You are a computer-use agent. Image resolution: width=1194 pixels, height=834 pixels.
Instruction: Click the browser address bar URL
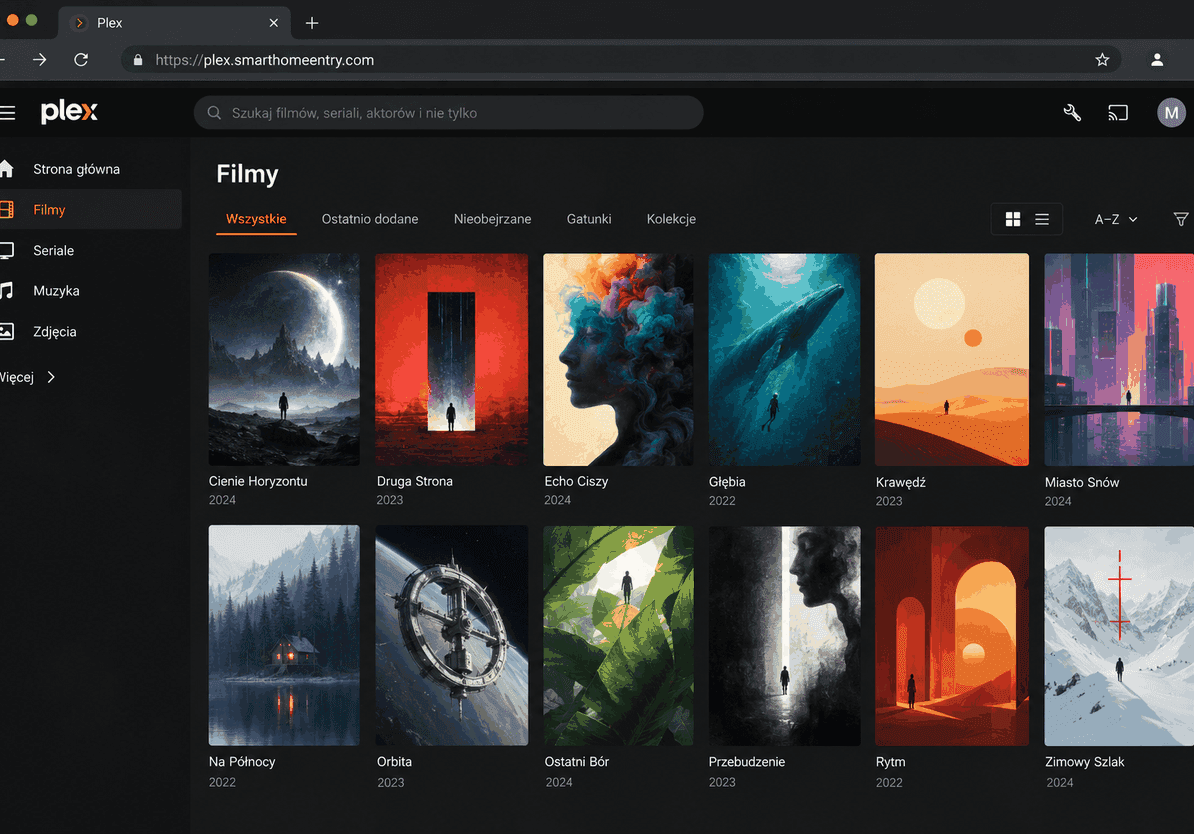coord(264,59)
